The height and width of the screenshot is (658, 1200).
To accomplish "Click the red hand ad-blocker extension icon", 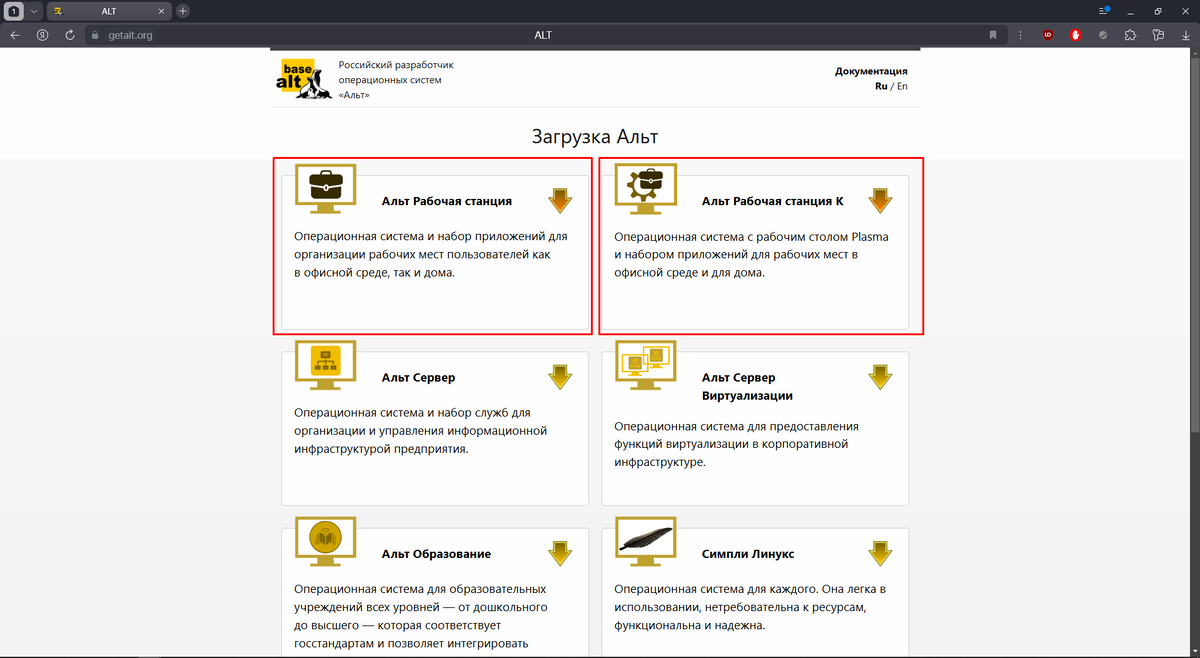I will (1074, 35).
